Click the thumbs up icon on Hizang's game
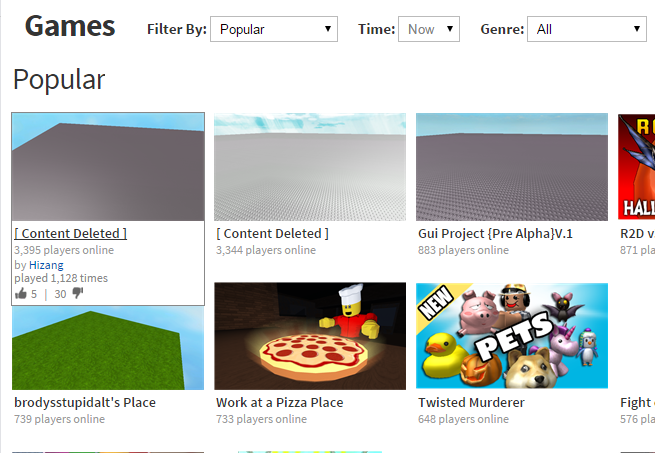Viewport: 655px width, 453px height. coord(20,293)
